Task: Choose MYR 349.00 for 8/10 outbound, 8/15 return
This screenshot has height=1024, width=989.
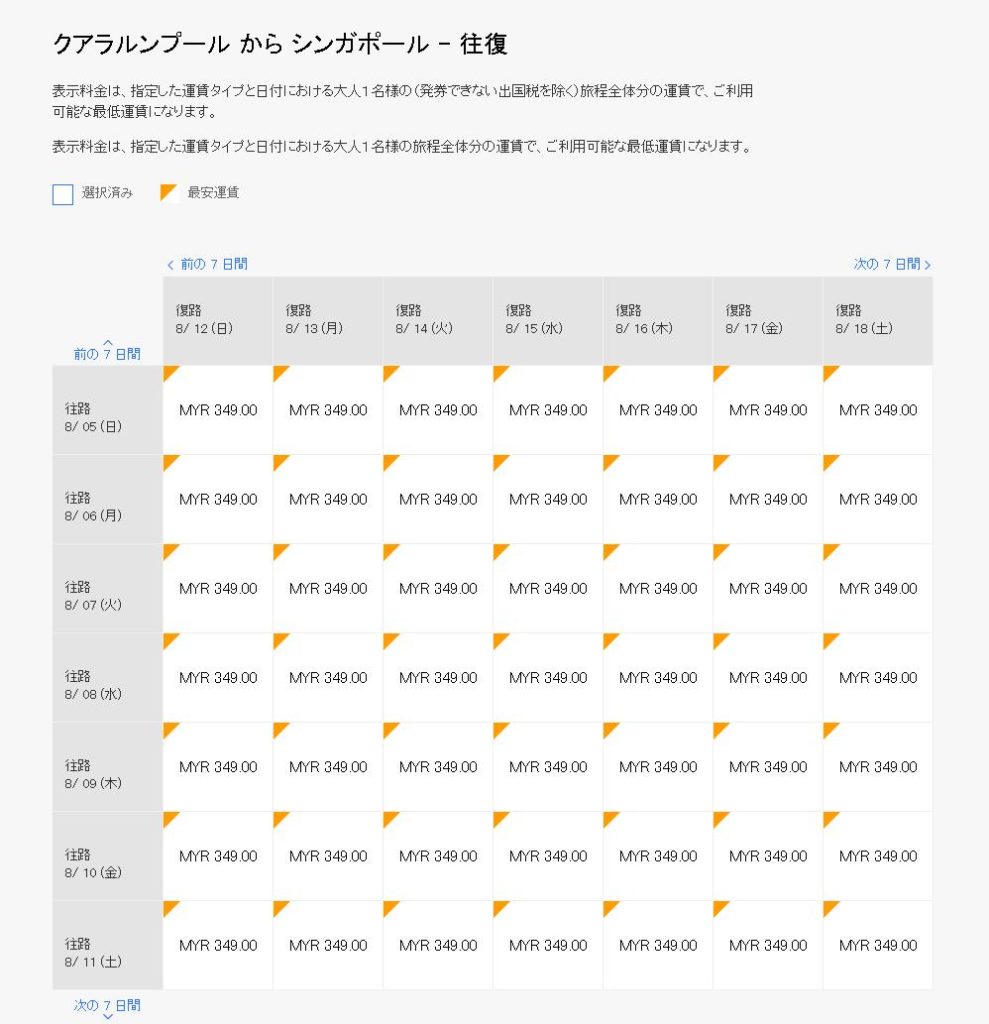Action: pos(547,856)
